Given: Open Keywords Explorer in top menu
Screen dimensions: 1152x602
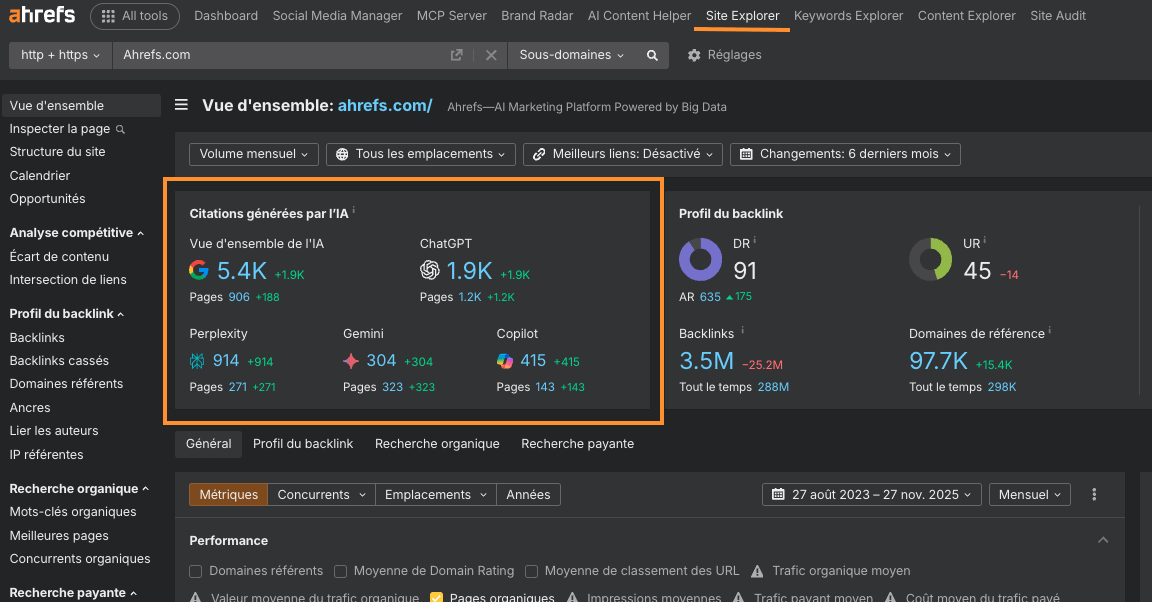Looking at the screenshot, I should click(x=848, y=16).
